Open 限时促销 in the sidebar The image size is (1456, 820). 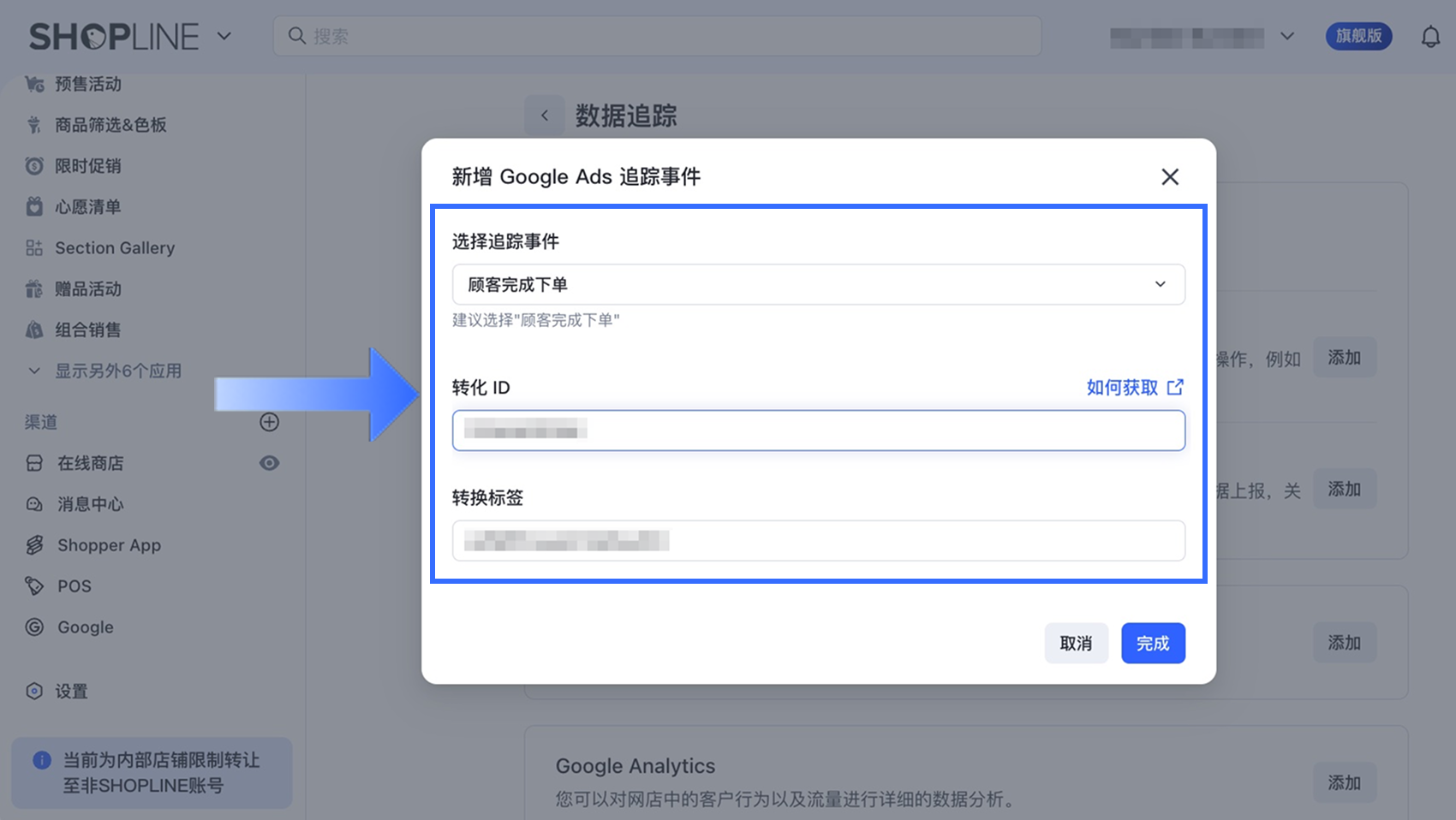(88, 166)
